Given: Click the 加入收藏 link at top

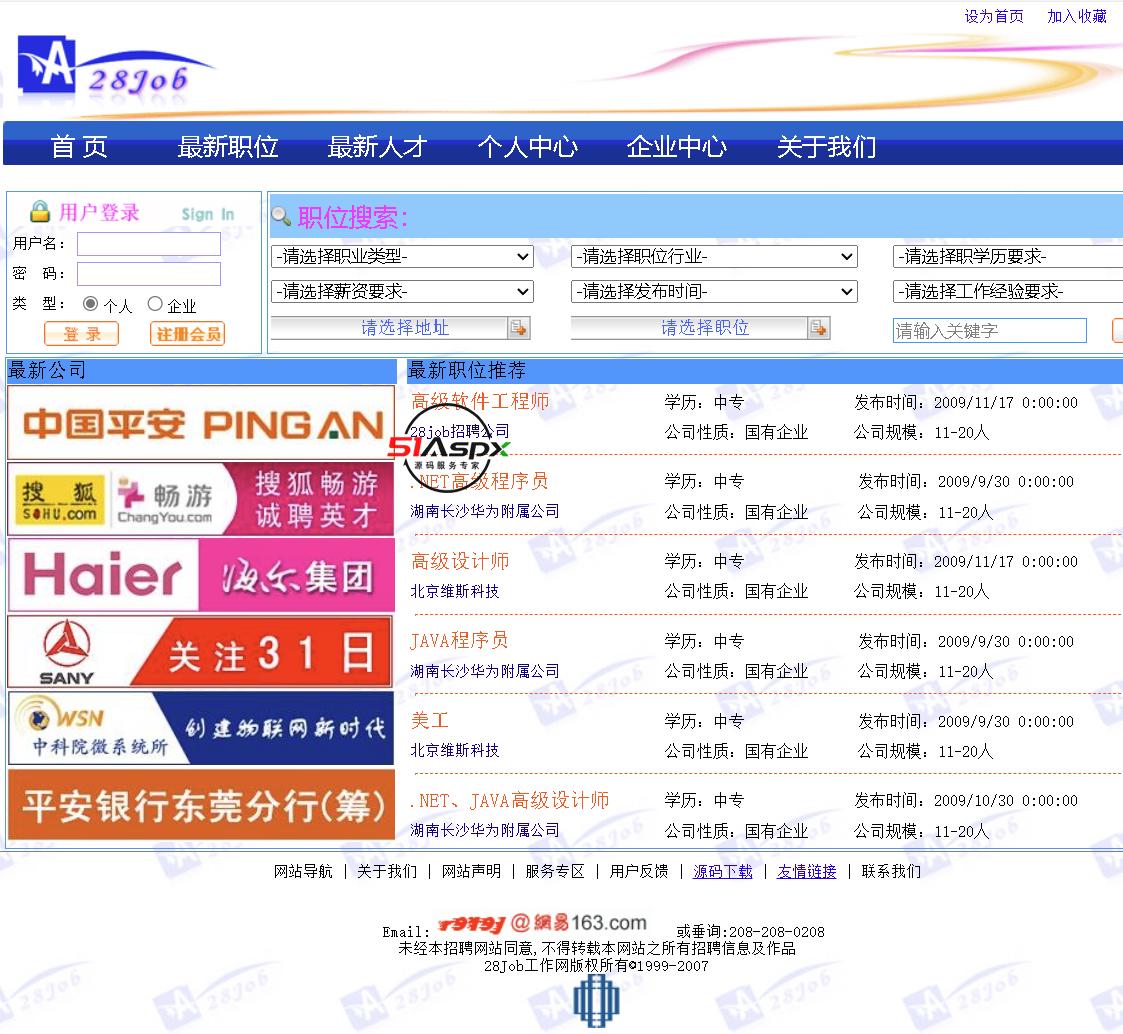Looking at the screenshot, I should 1076,16.
